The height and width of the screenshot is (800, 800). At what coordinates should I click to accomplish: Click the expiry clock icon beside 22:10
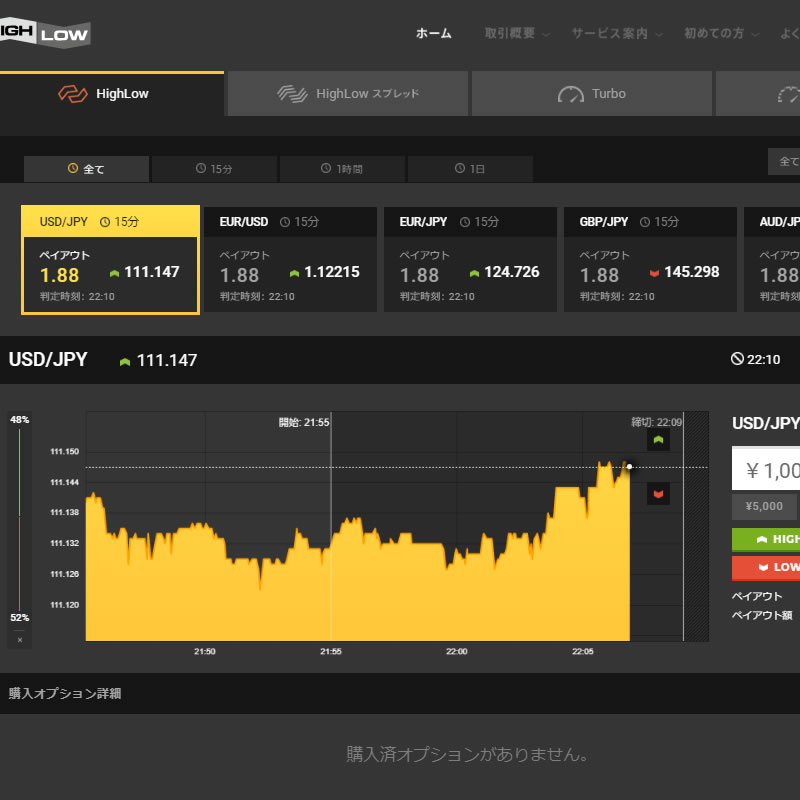(737, 359)
